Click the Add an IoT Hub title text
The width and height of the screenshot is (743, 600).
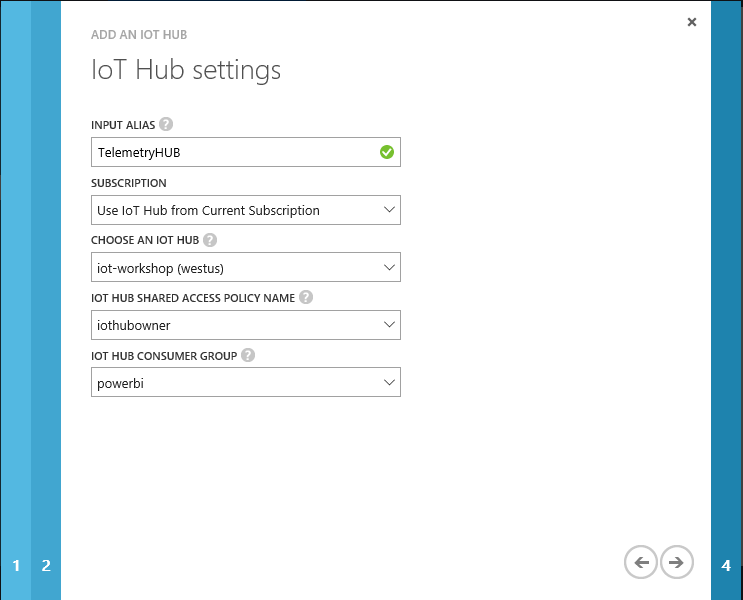click(x=139, y=35)
